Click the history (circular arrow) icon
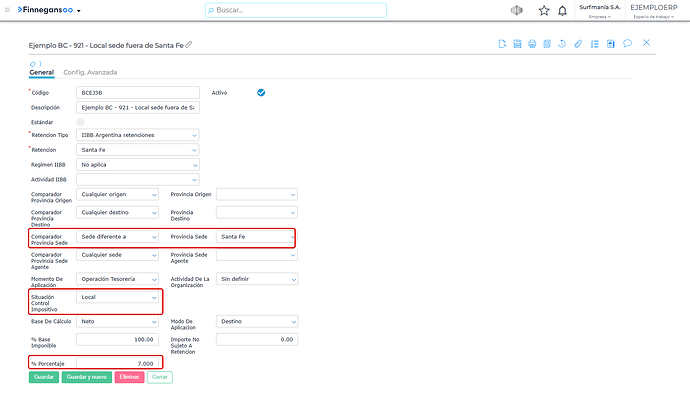690x402 pixels. click(562, 44)
